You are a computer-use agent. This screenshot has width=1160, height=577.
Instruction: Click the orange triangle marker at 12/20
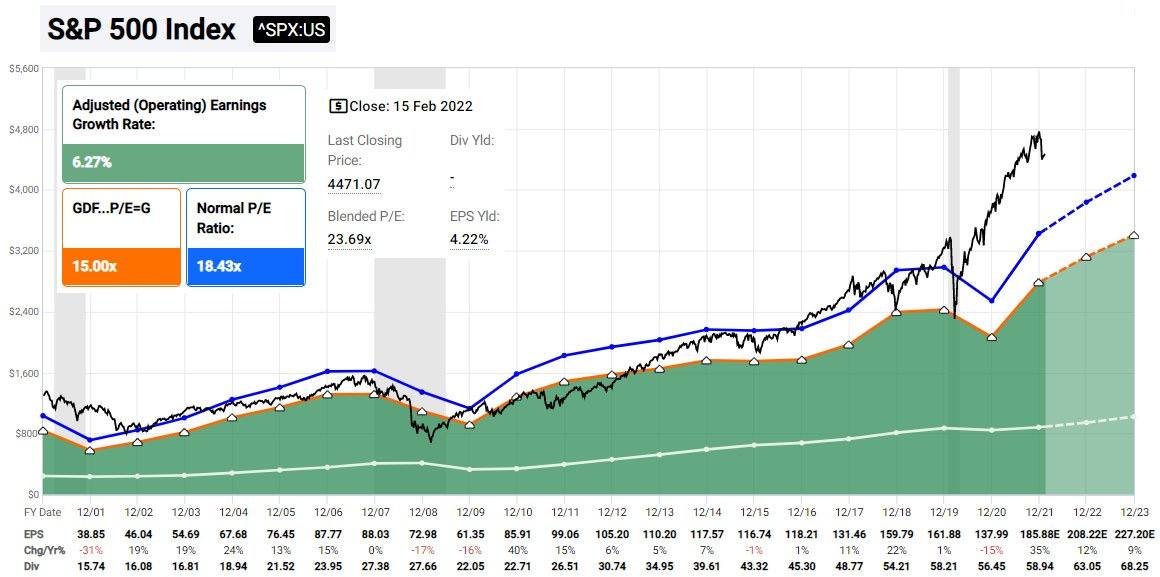click(991, 337)
